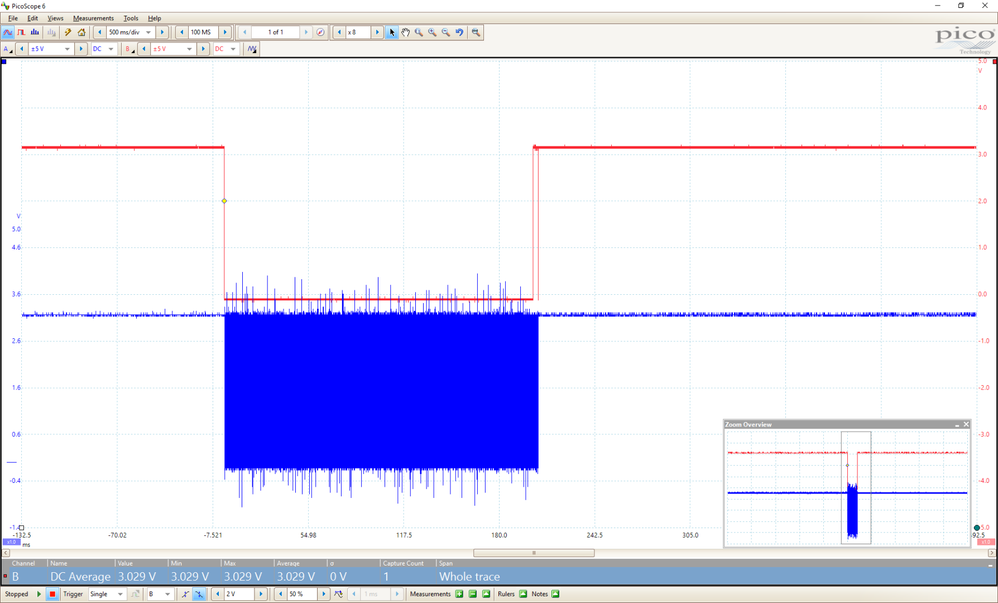The image size is (998, 603).
Task: Open the signal generator button
Action: pyautogui.click(x=252, y=49)
